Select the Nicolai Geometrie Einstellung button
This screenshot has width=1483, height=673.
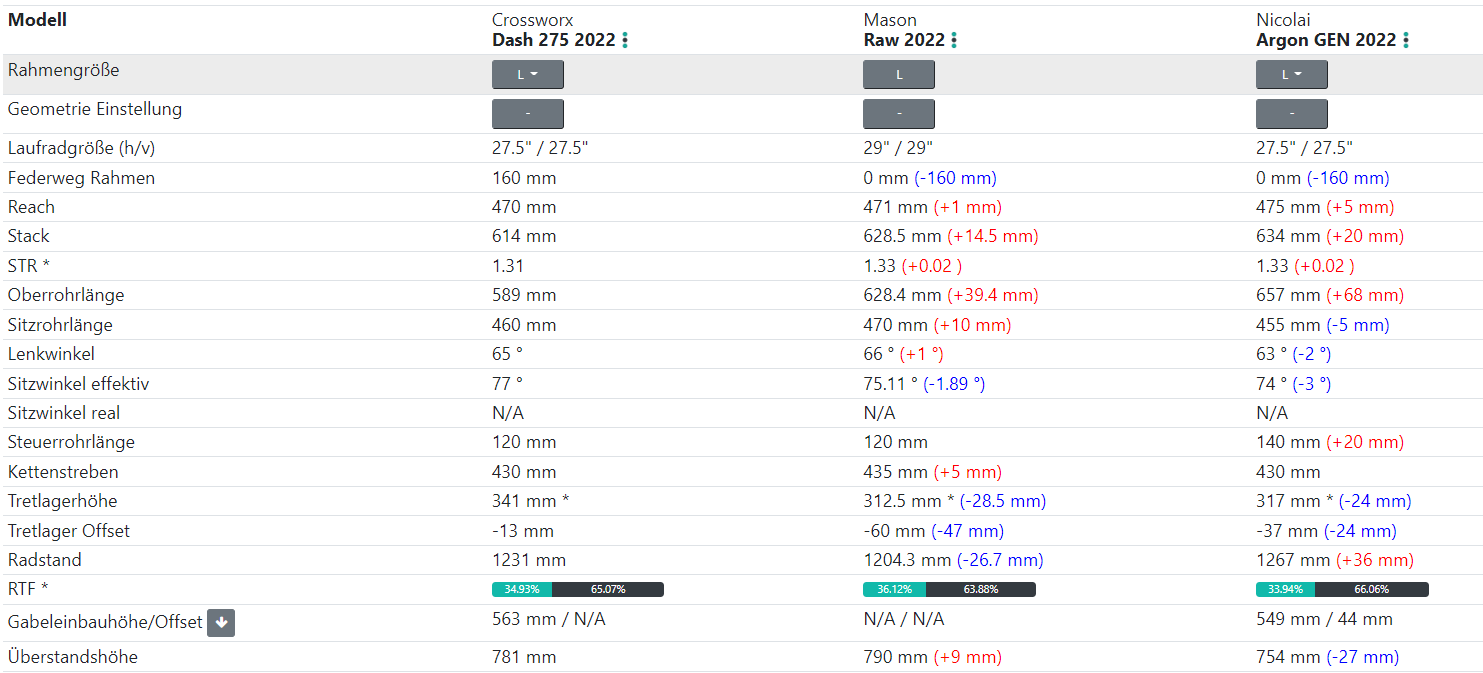tap(1292, 114)
